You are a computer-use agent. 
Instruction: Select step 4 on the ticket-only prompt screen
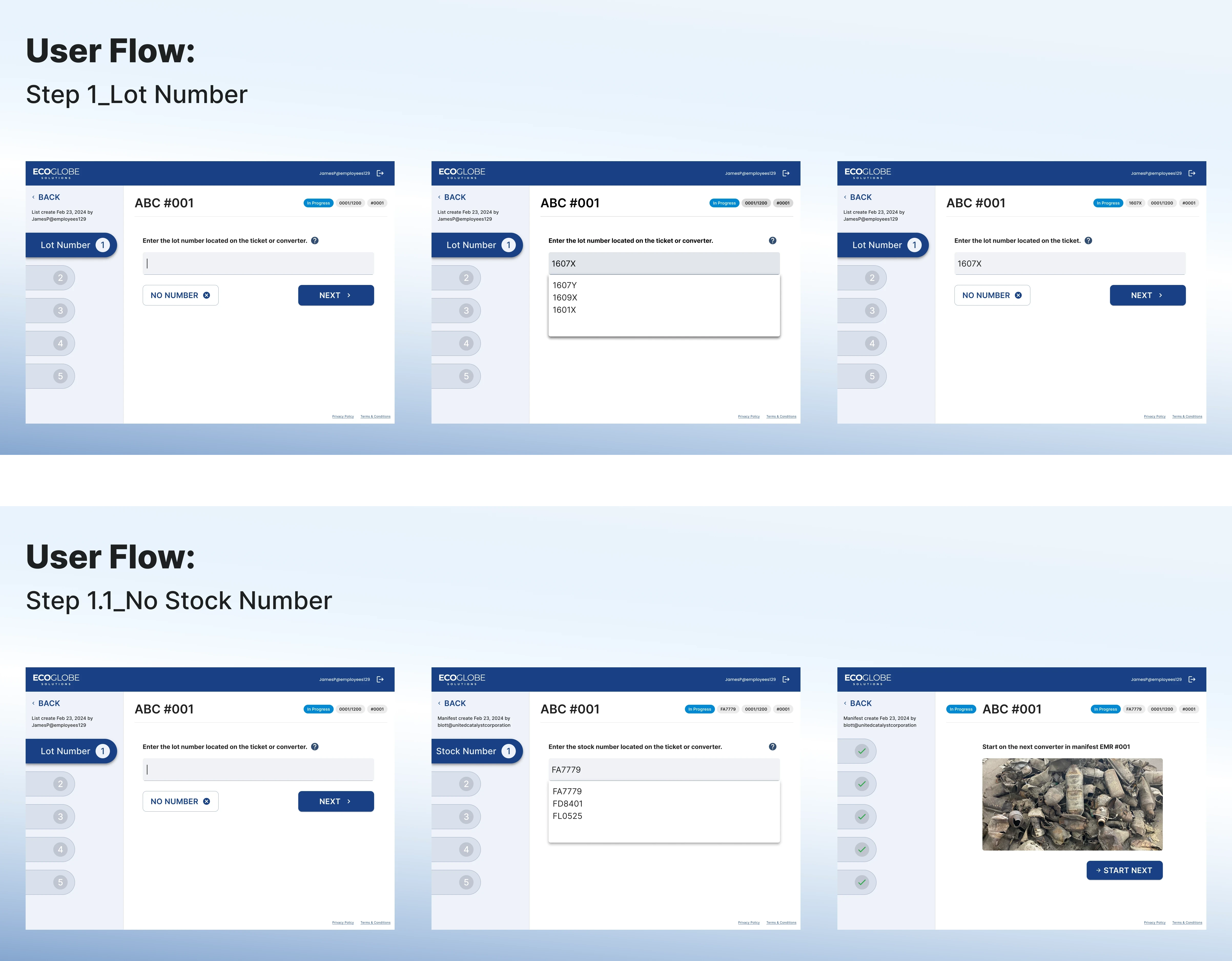pyautogui.click(x=862, y=343)
